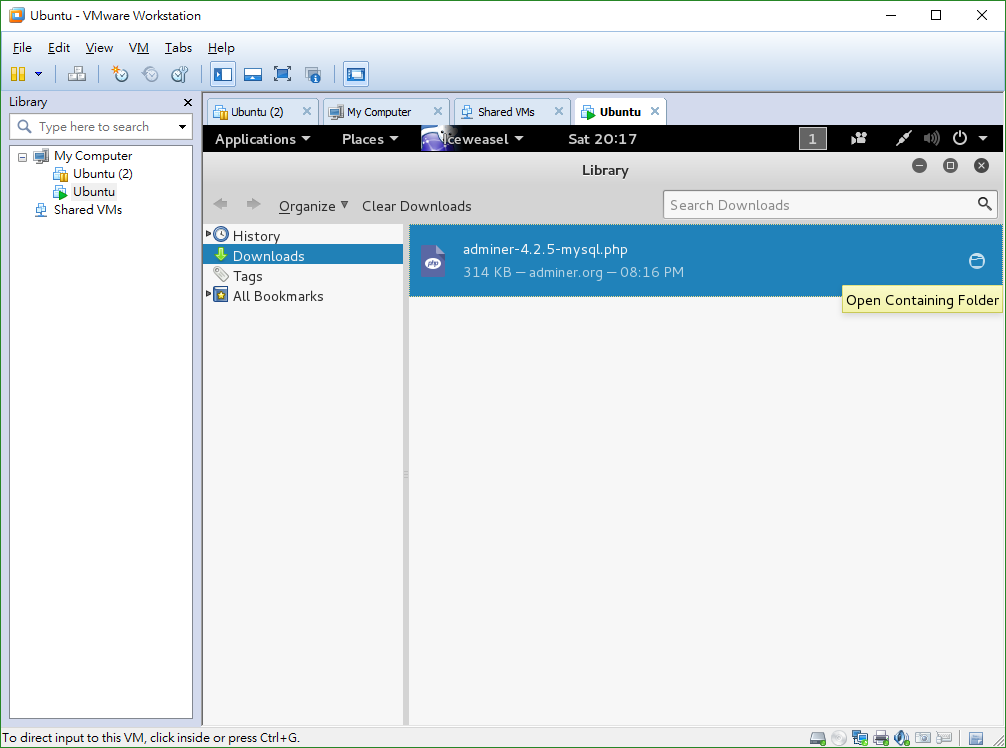The height and width of the screenshot is (748, 1006).
Task: Collapse the My Computer tree node
Action: (x=22, y=157)
